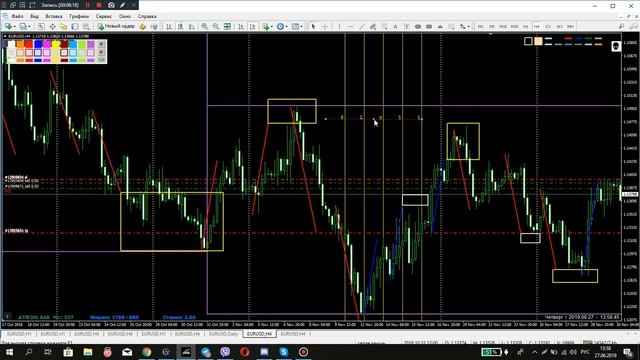Open the Indicators list icon
This screenshot has width=640, height=360.
click(266, 26)
